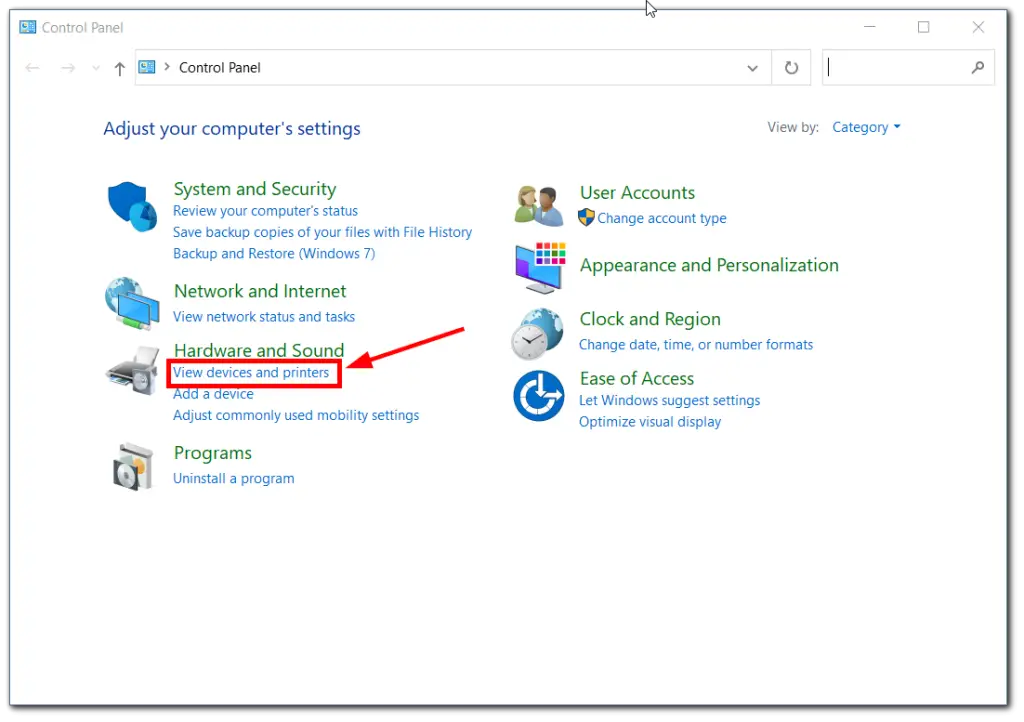This screenshot has width=1024, height=722.
Task: Click the Hardware and Sound printer icon
Action: (x=132, y=370)
